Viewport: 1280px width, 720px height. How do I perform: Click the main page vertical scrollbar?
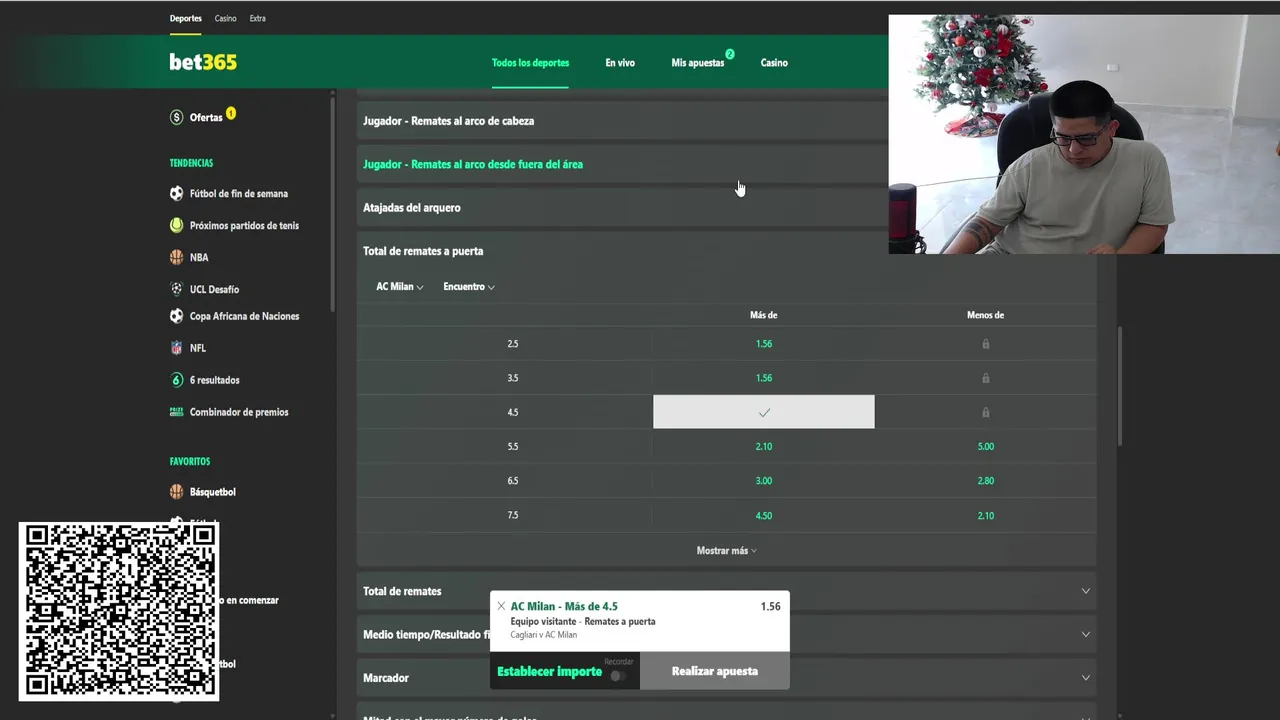coord(1120,386)
